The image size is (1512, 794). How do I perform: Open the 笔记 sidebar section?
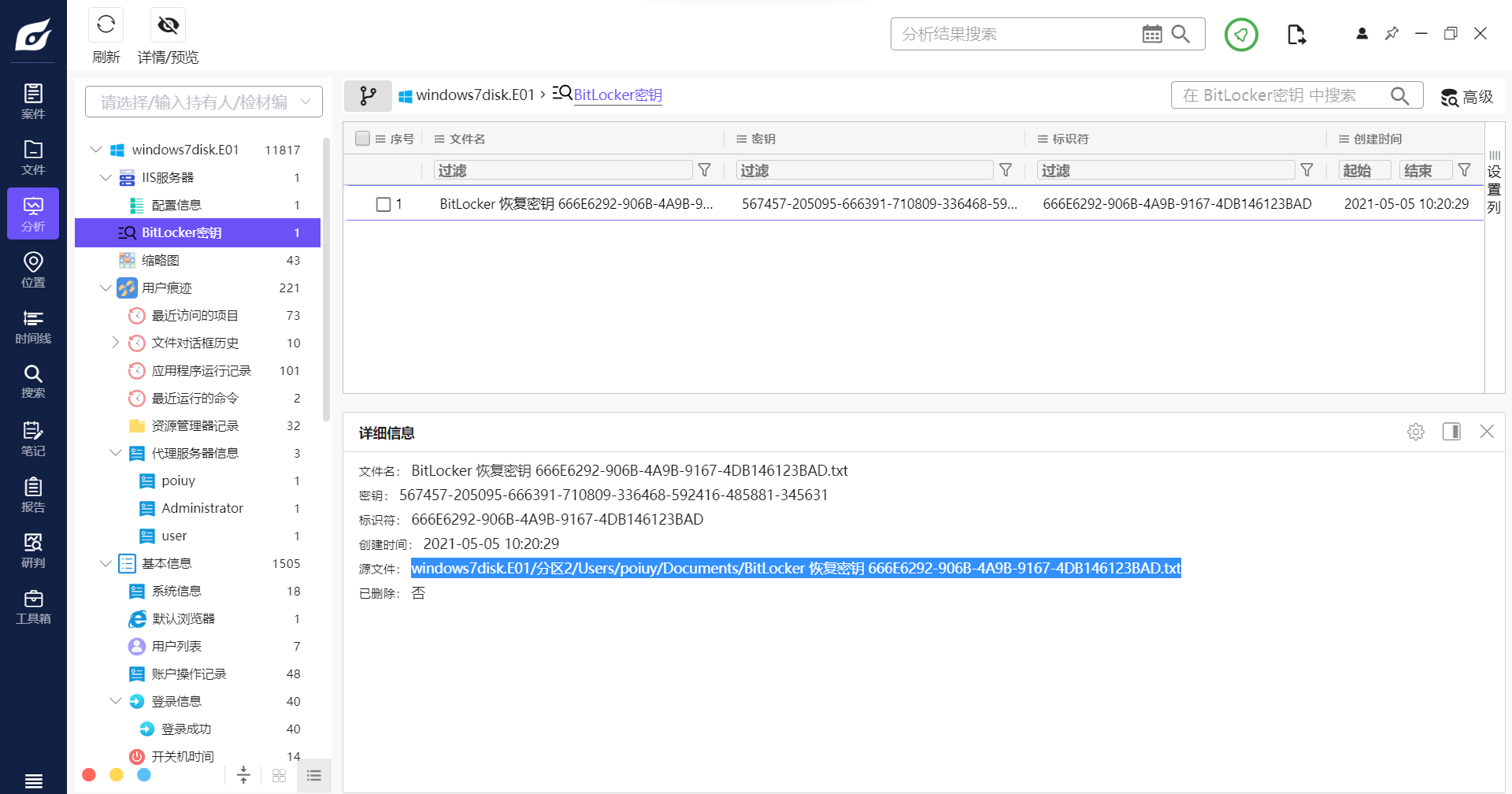[x=33, y=438]
